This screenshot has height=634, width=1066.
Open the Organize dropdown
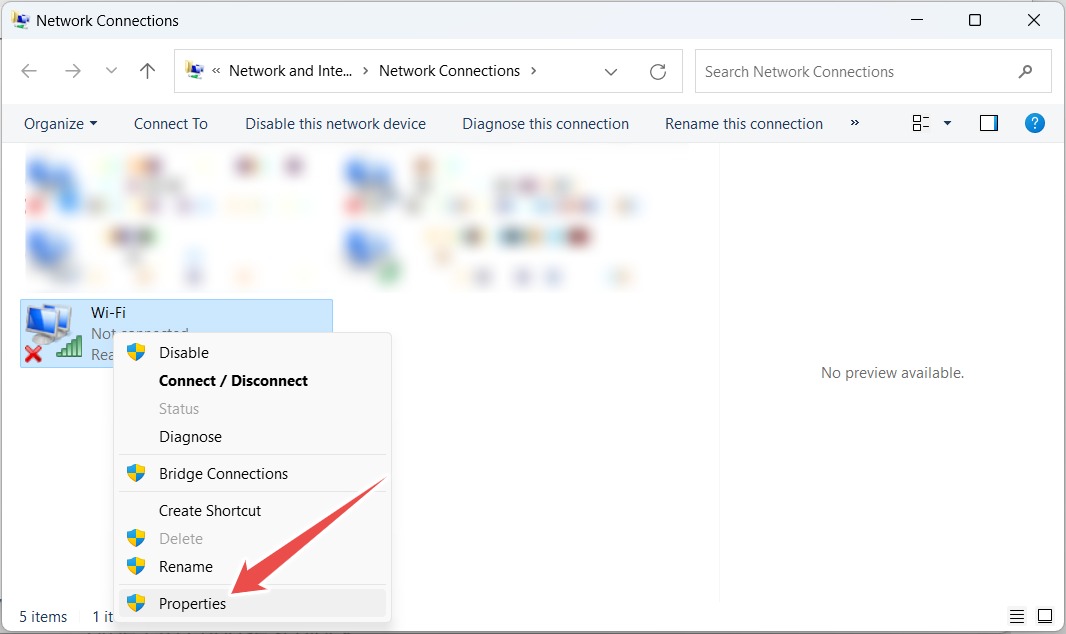click(59, 123)
